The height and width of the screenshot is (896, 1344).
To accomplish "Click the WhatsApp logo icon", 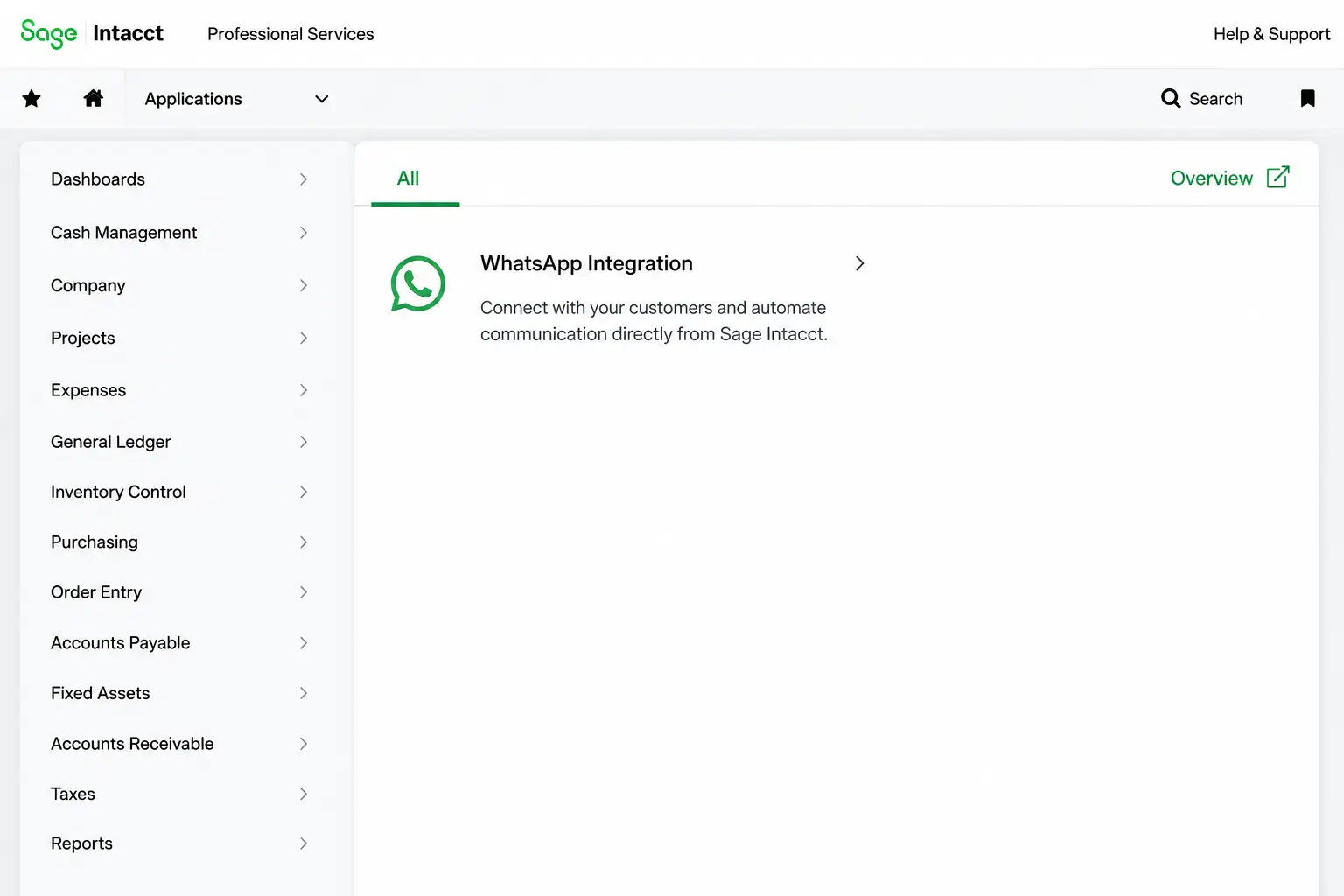I will [417, 283].
